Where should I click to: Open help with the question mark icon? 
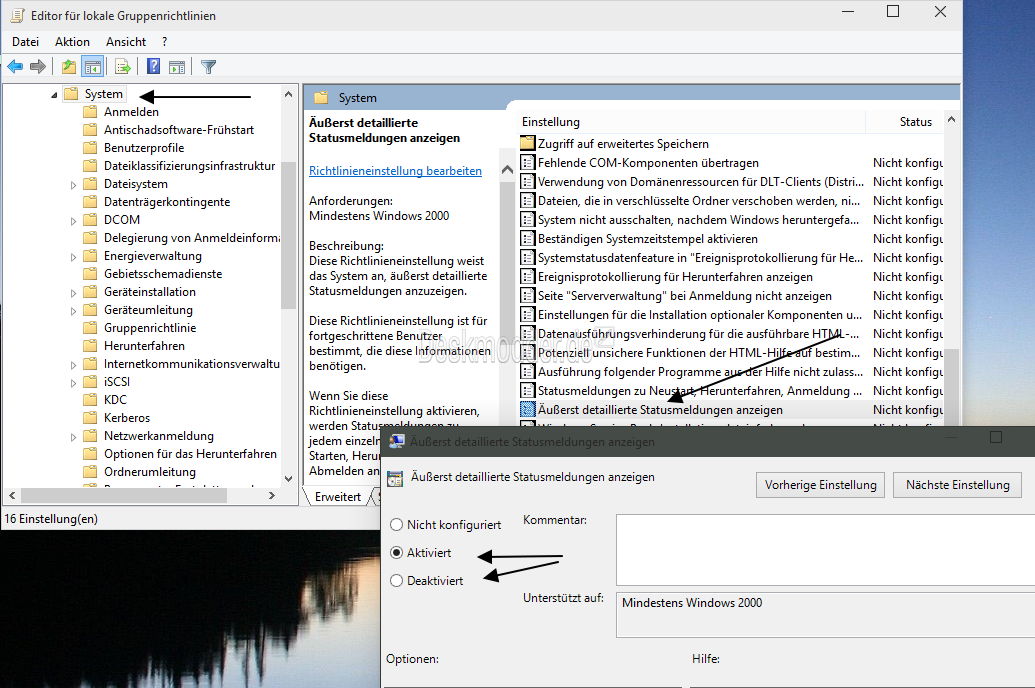(153, 67)
